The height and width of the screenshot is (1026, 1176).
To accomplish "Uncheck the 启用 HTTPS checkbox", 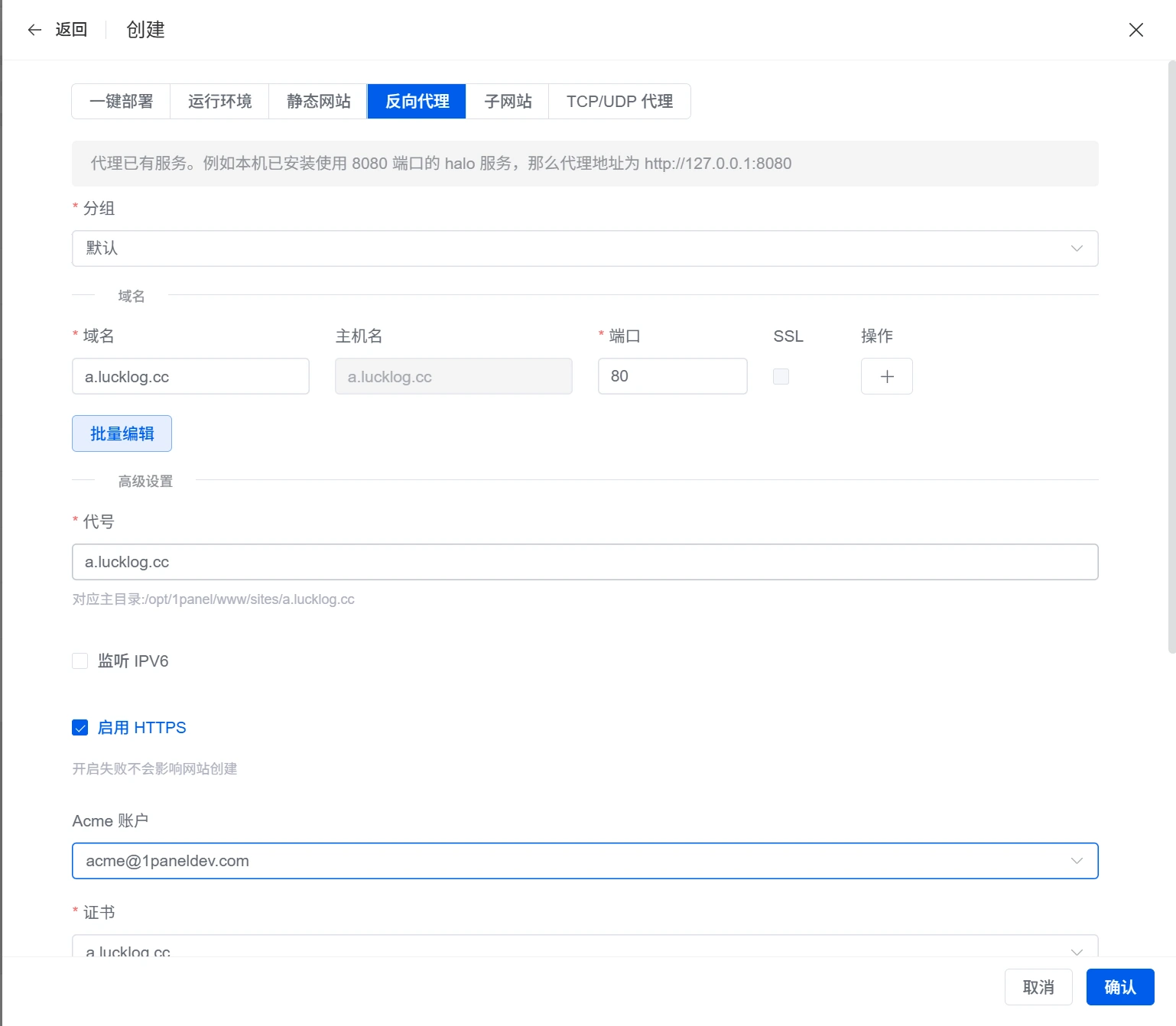I will pyautogui.click(x=80, y=727).
